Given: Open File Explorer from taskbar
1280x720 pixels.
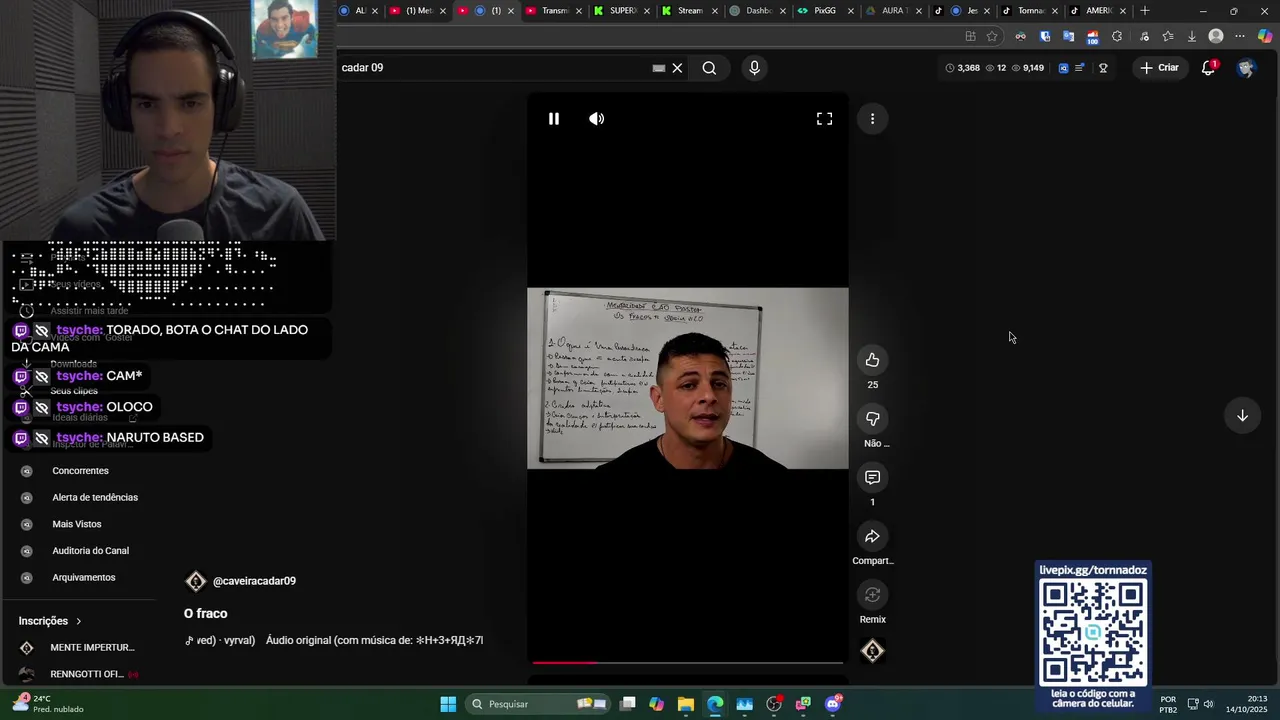Looking at the screenshot, I should (x=685, y=704).
